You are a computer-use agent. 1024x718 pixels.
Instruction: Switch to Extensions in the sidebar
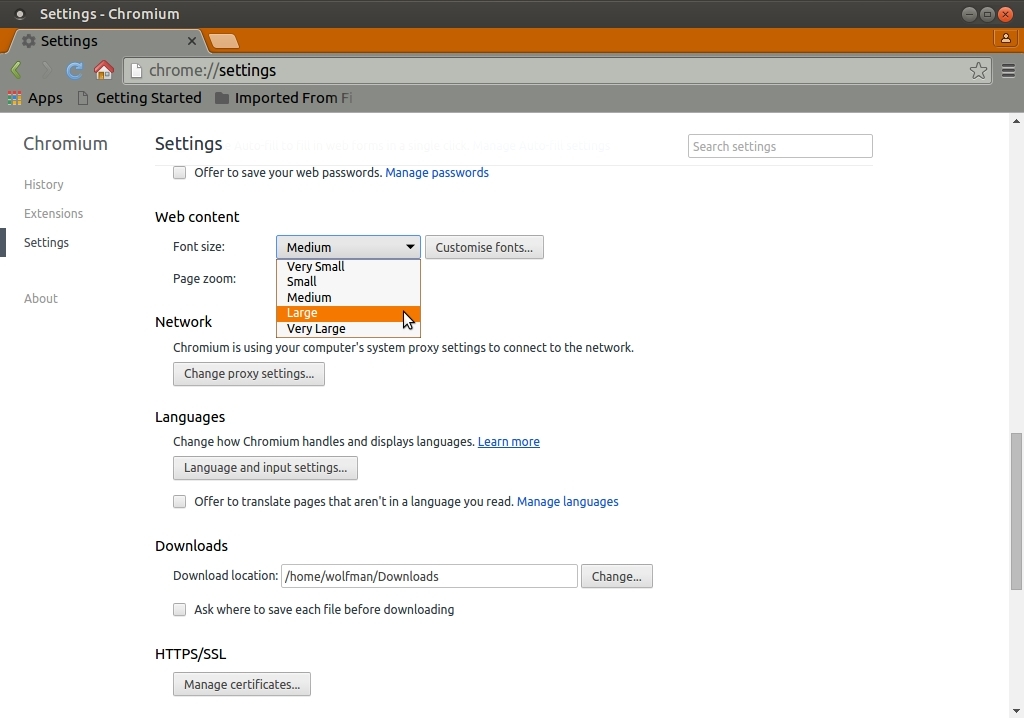[x=54, y=214]
